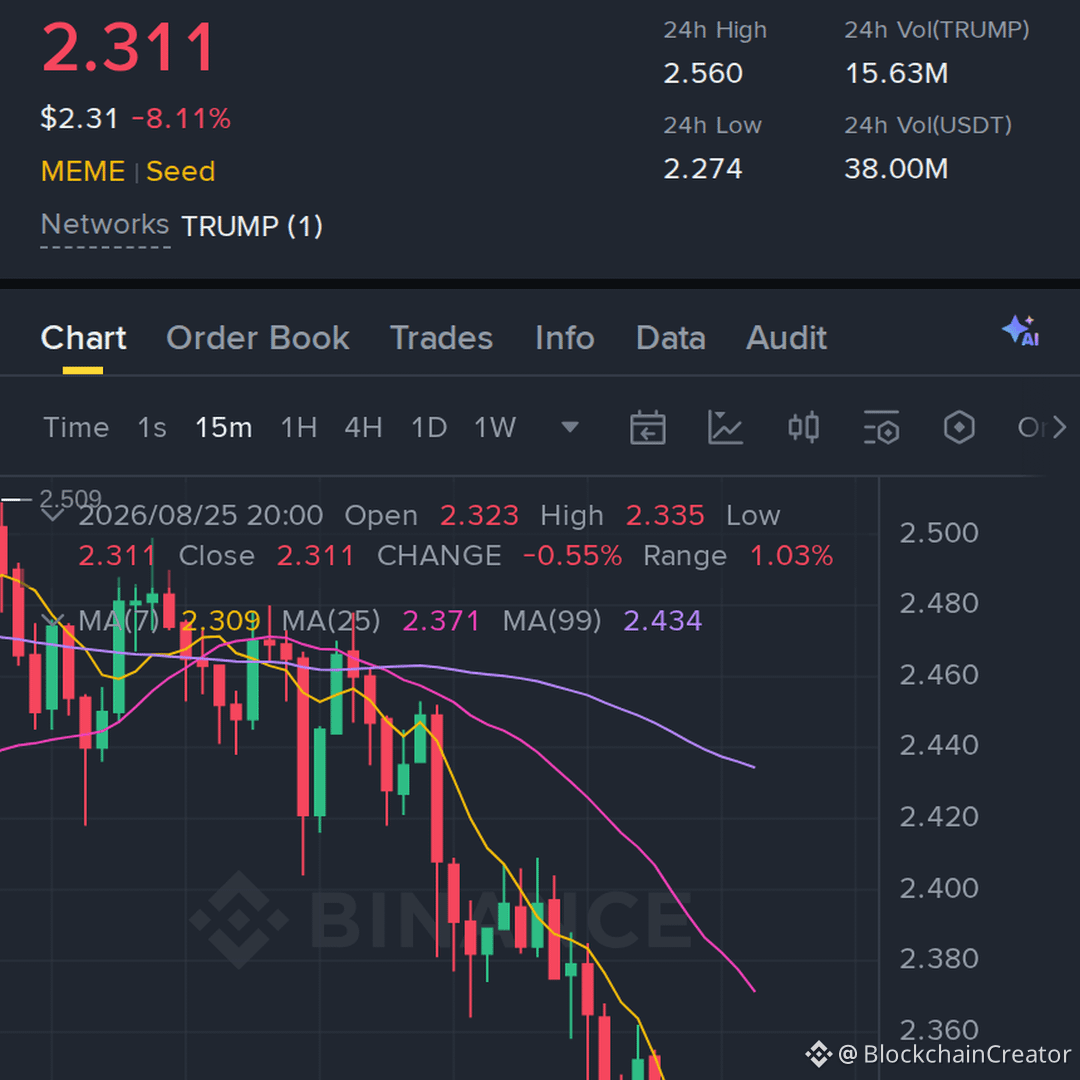Click the 24h Low value 2.274
The image size is (1080, 1080).
[x=703, y=169]
